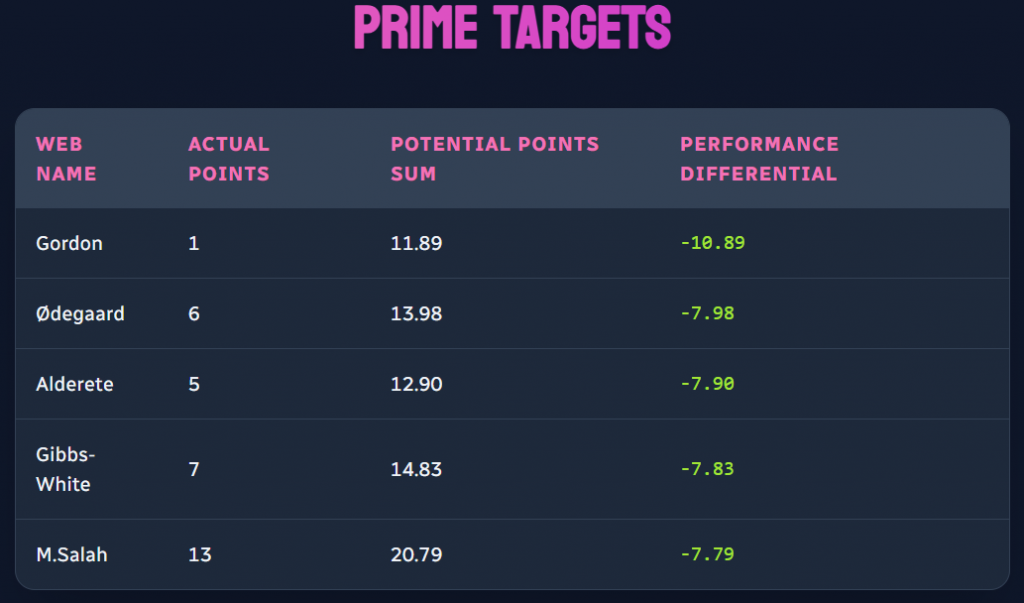Select the M.Salah player name

point(71,554)
